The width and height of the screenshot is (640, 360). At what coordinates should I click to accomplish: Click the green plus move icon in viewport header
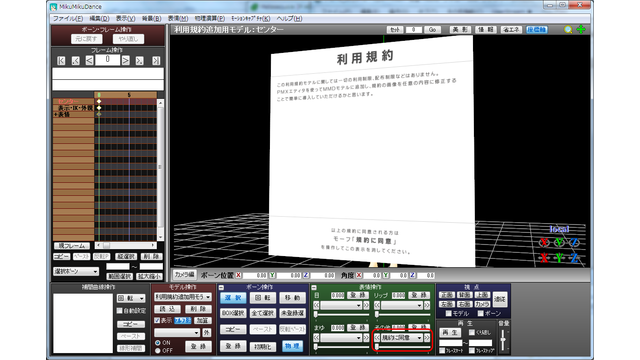581,29
